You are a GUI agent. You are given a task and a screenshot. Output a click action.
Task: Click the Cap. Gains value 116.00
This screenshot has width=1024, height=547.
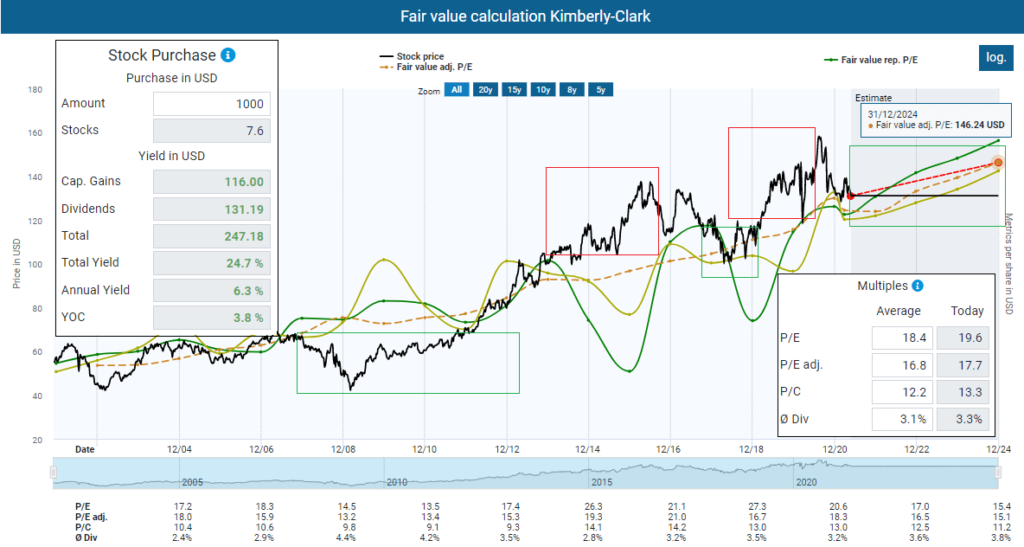pos(212,182)
